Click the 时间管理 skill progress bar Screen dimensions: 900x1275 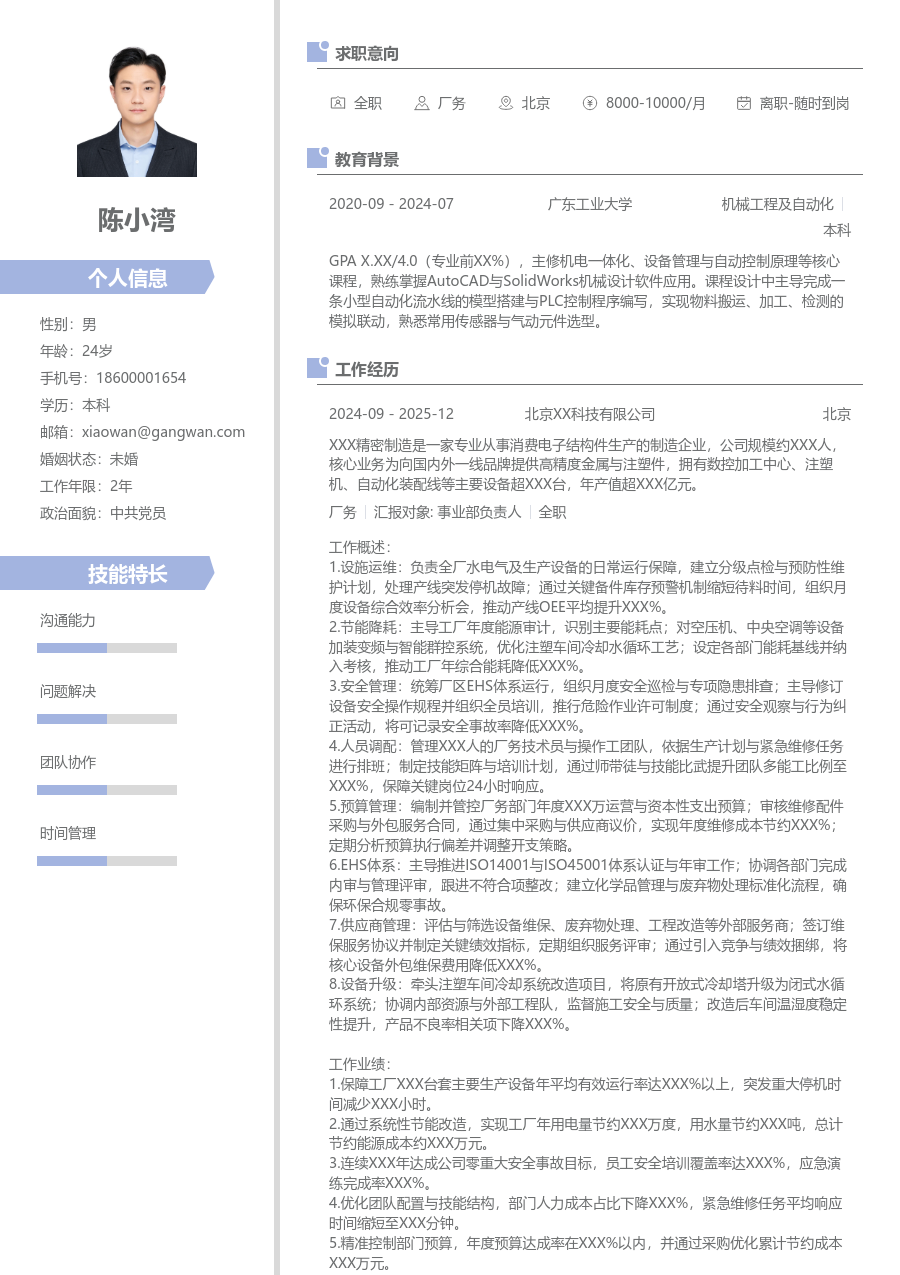pyautogui.click(x=107, y=861)
